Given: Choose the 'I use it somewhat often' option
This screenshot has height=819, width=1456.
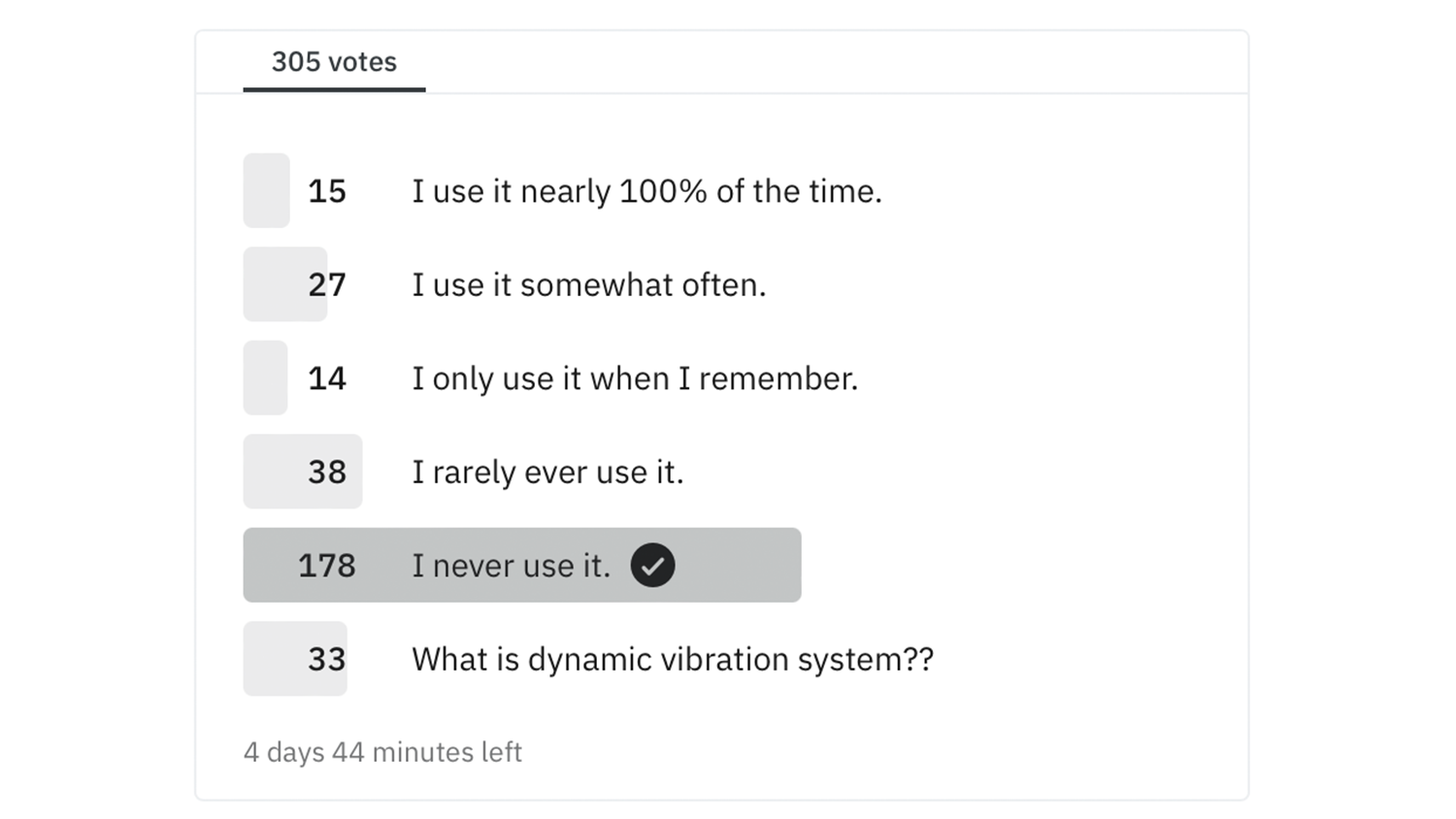Looking at the screenshot, I should [x=588, y=284].
